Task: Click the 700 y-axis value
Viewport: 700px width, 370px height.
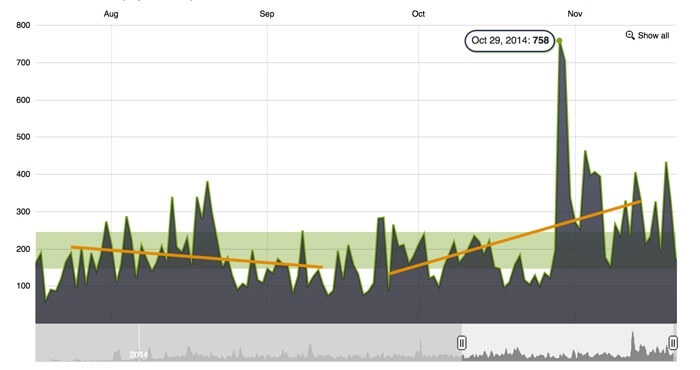Action: pos(23,63)
